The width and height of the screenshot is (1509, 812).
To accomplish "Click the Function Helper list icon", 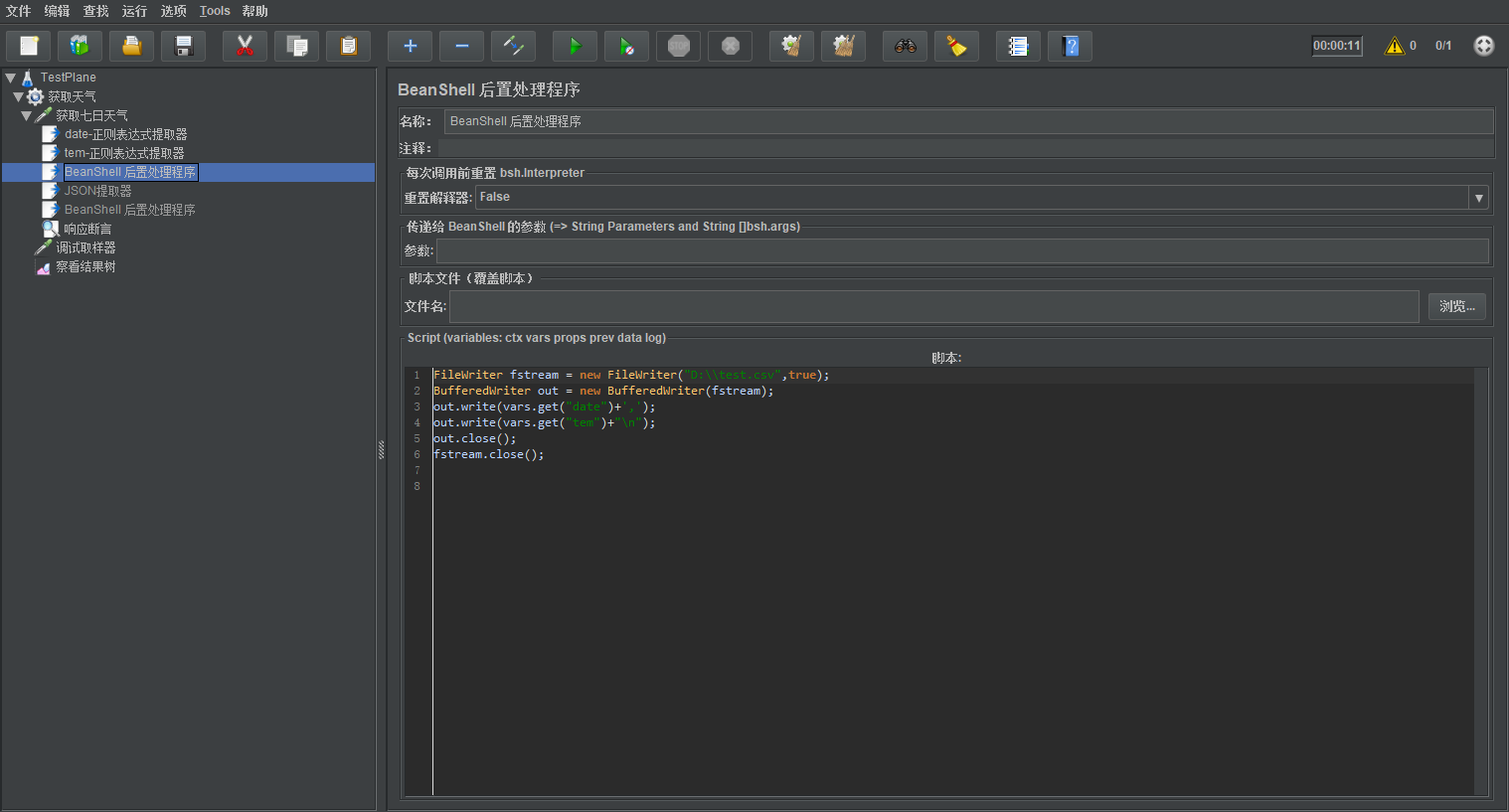I will pyautogui.click(x=1018, y=46).
